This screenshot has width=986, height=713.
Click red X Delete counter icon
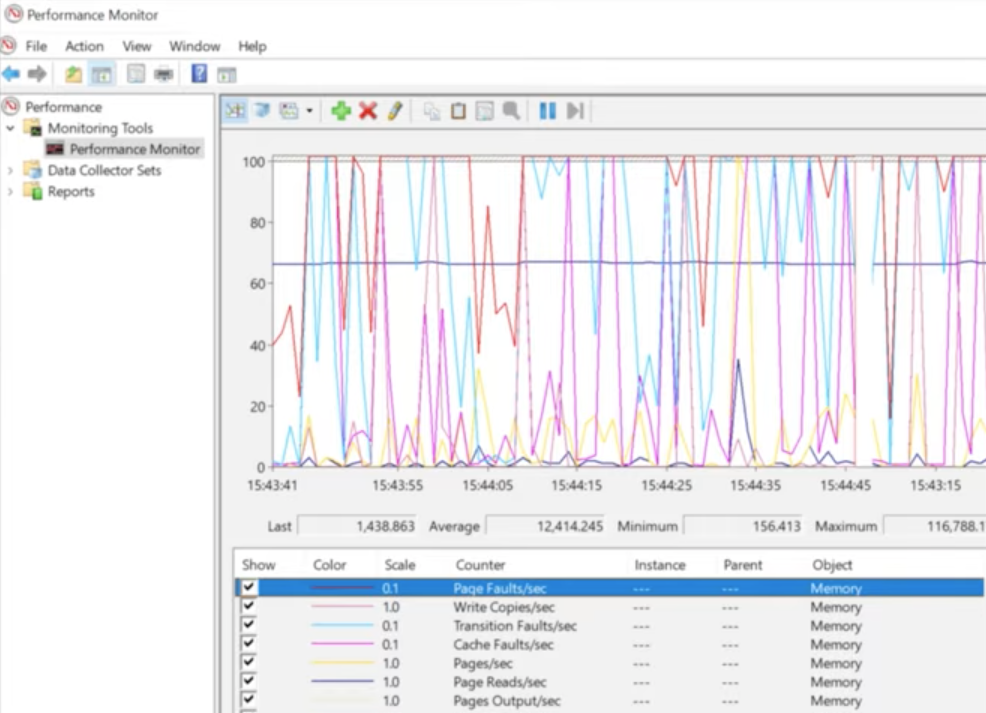[x=368, y=111]
